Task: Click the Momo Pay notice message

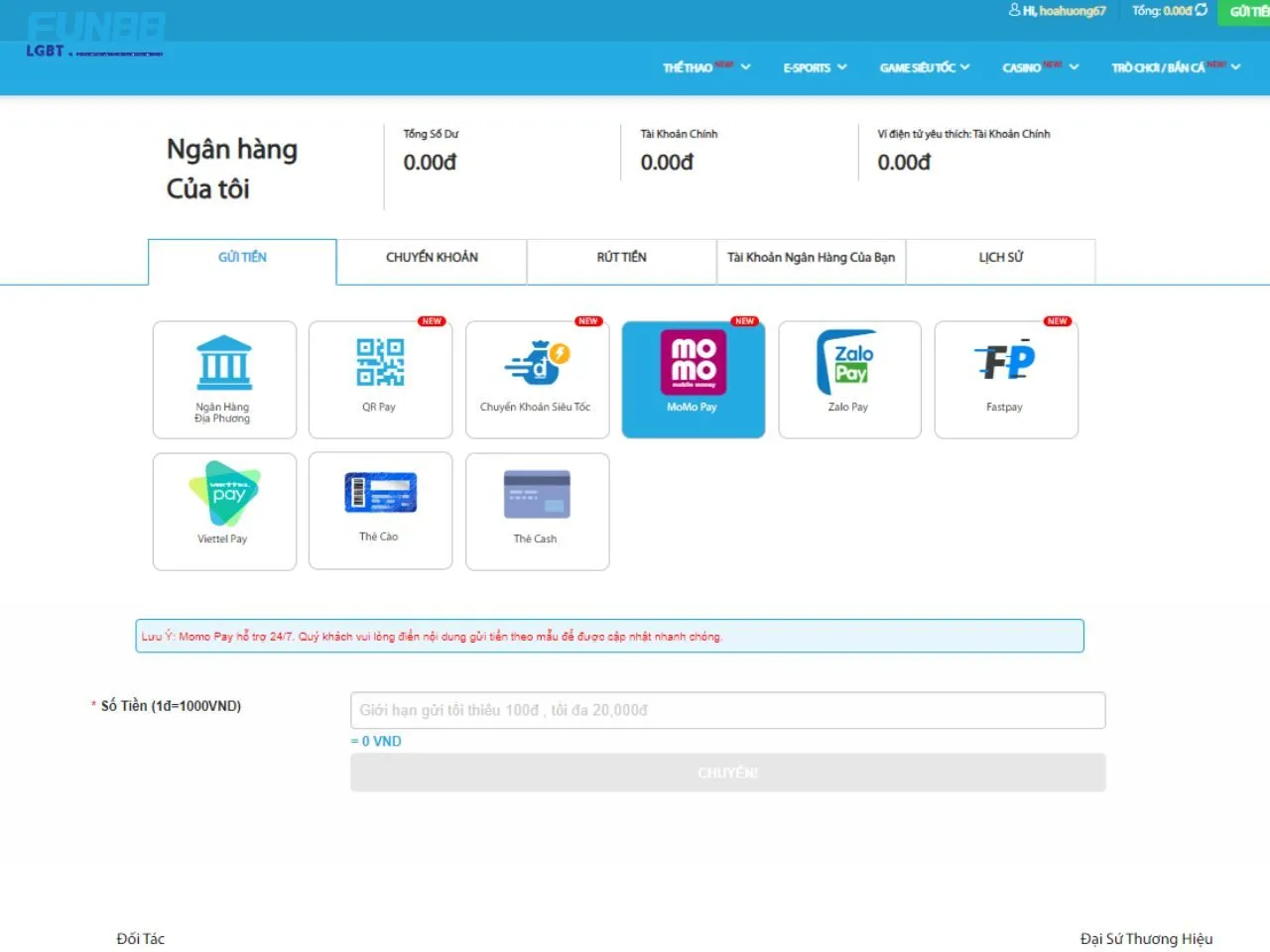Action: [609, 636]
